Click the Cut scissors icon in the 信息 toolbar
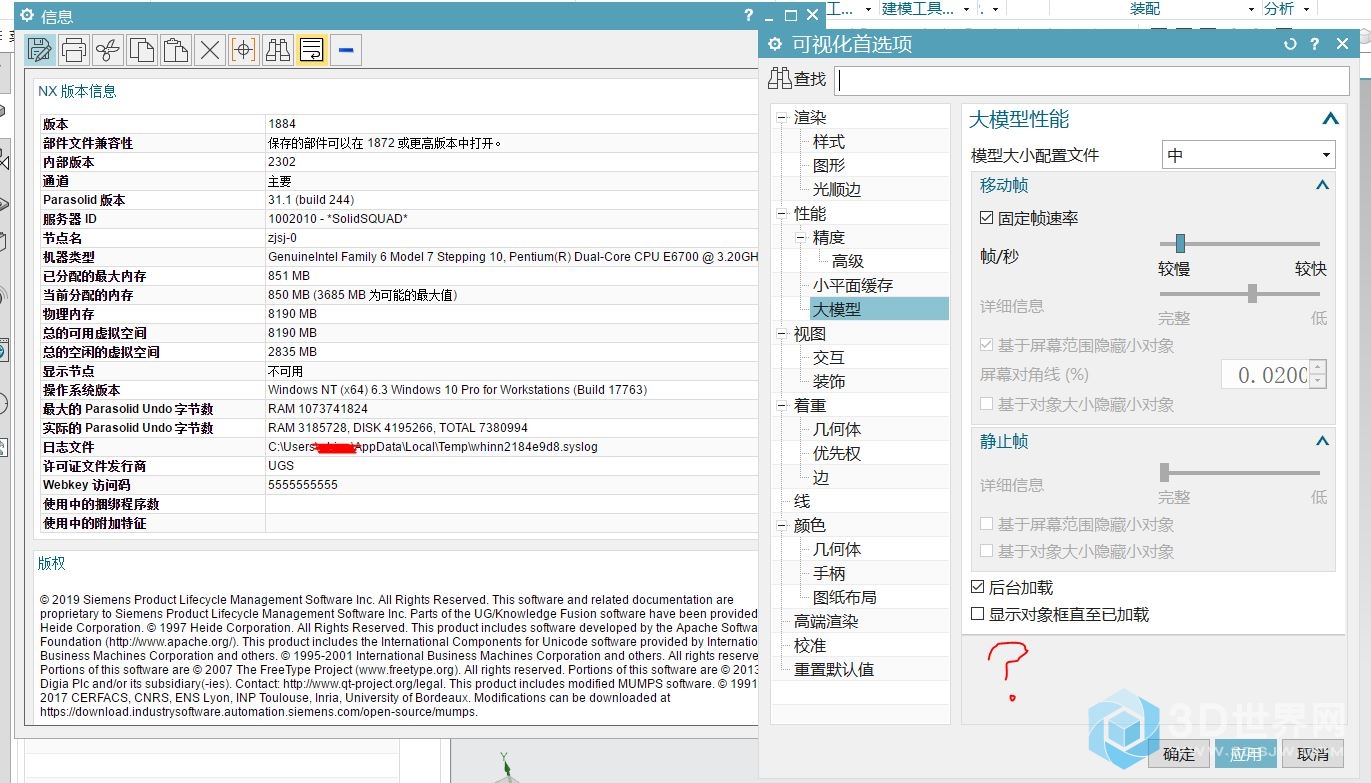The width and height of the screenshot is (1371, 783). click(108, 49)
